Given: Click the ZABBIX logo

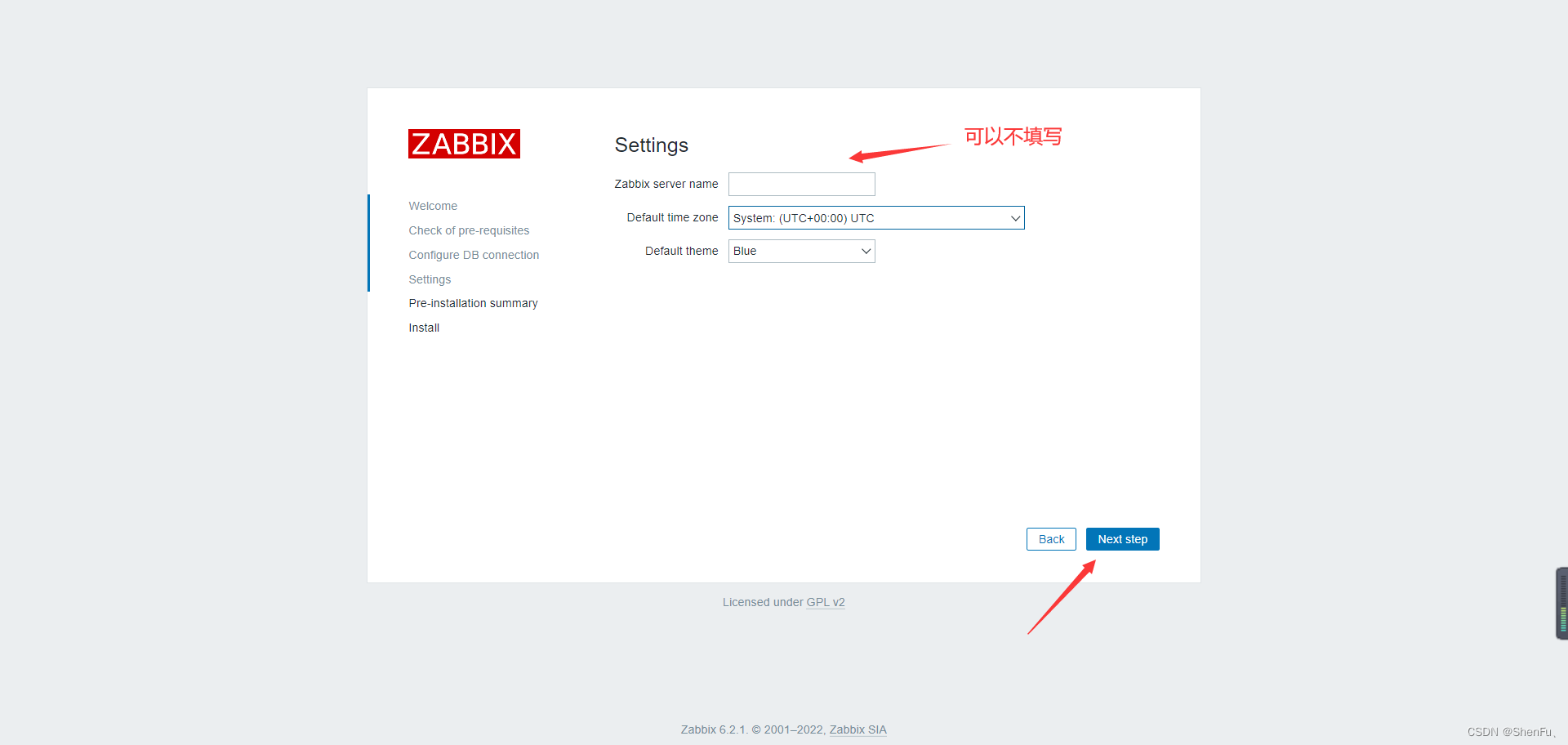Looking at the screenshot, I should (x=464, y=144).
